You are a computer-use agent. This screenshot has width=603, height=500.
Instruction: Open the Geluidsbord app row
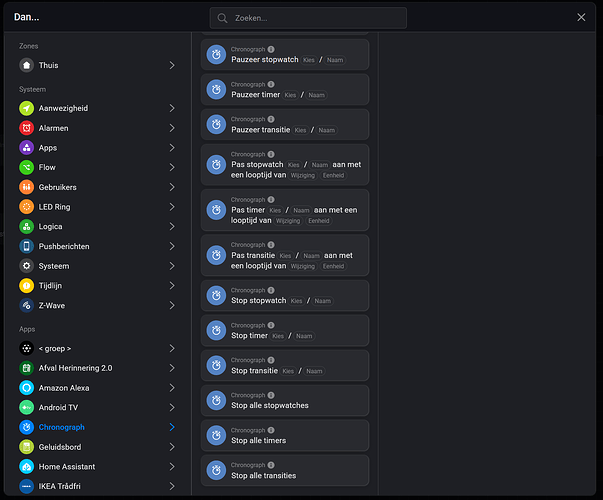98,447
